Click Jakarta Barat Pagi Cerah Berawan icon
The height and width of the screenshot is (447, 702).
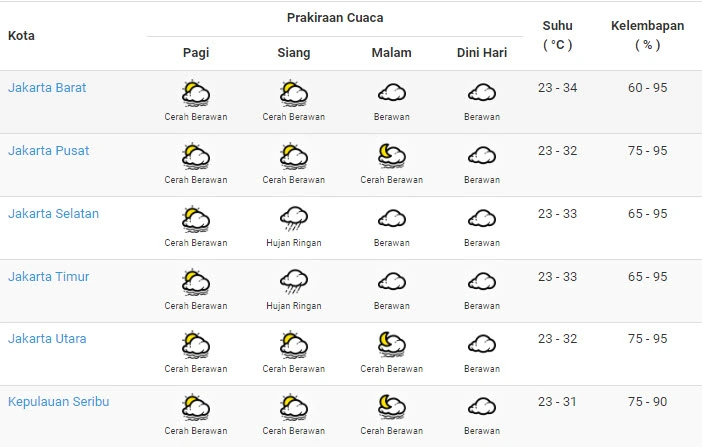196,93
